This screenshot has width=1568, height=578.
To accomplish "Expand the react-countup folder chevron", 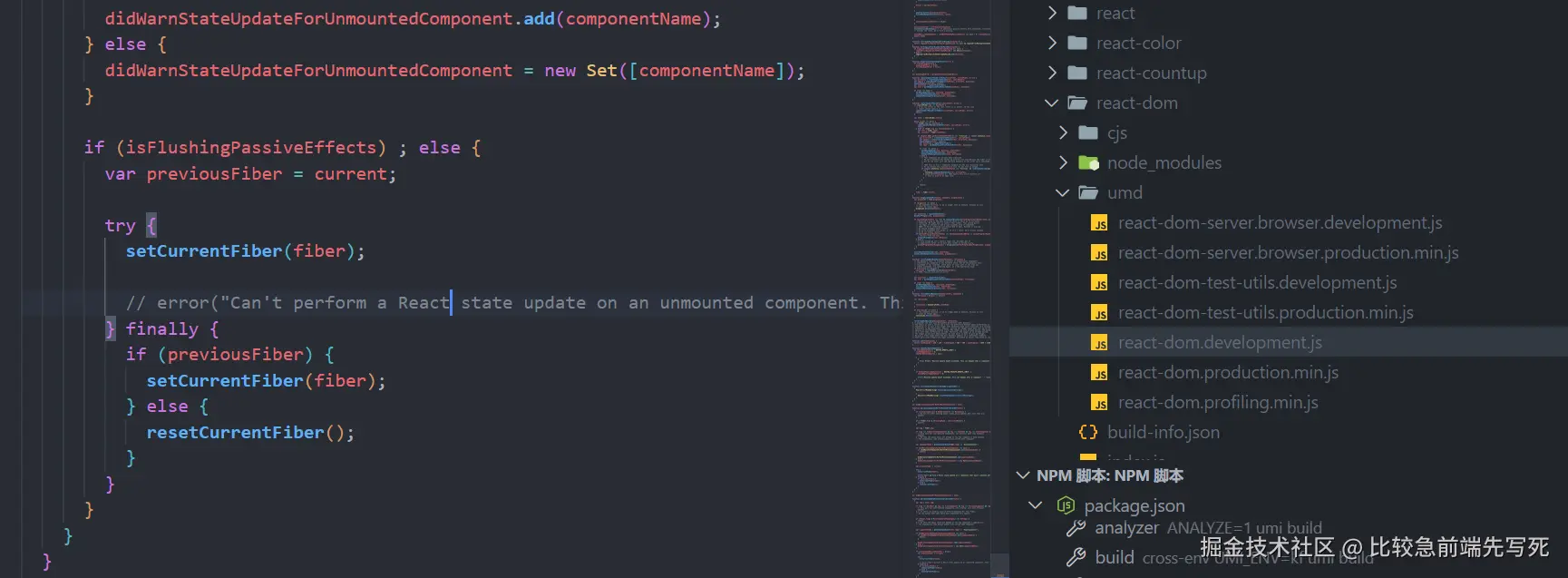I will pyautogui.click(x=1052, y=73).
